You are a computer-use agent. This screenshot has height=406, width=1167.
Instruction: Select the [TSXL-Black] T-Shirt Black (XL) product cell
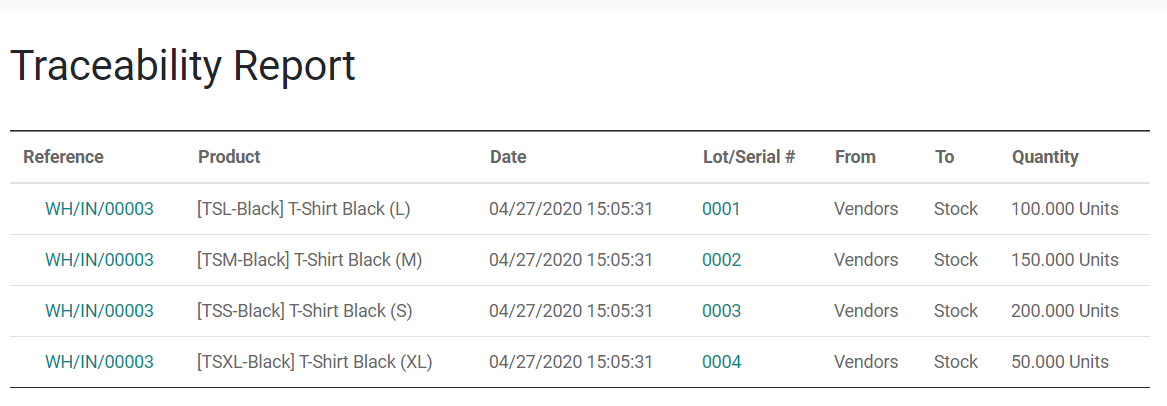314,362
